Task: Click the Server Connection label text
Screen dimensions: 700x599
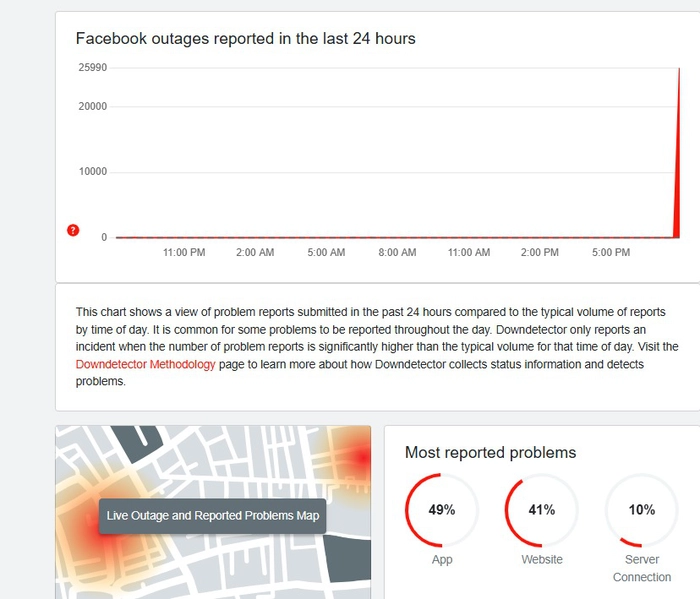Action: pyautogui.click(x=642, y=568)
